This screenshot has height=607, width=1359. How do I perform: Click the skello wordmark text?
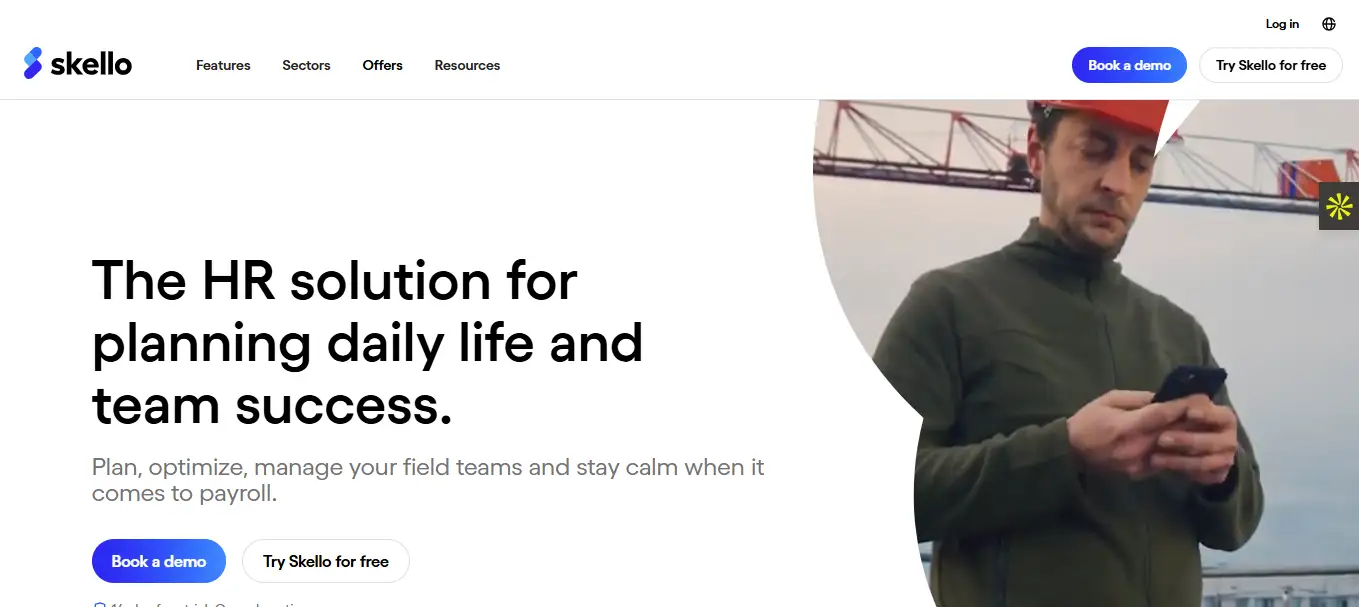click(x=91, y=65)
